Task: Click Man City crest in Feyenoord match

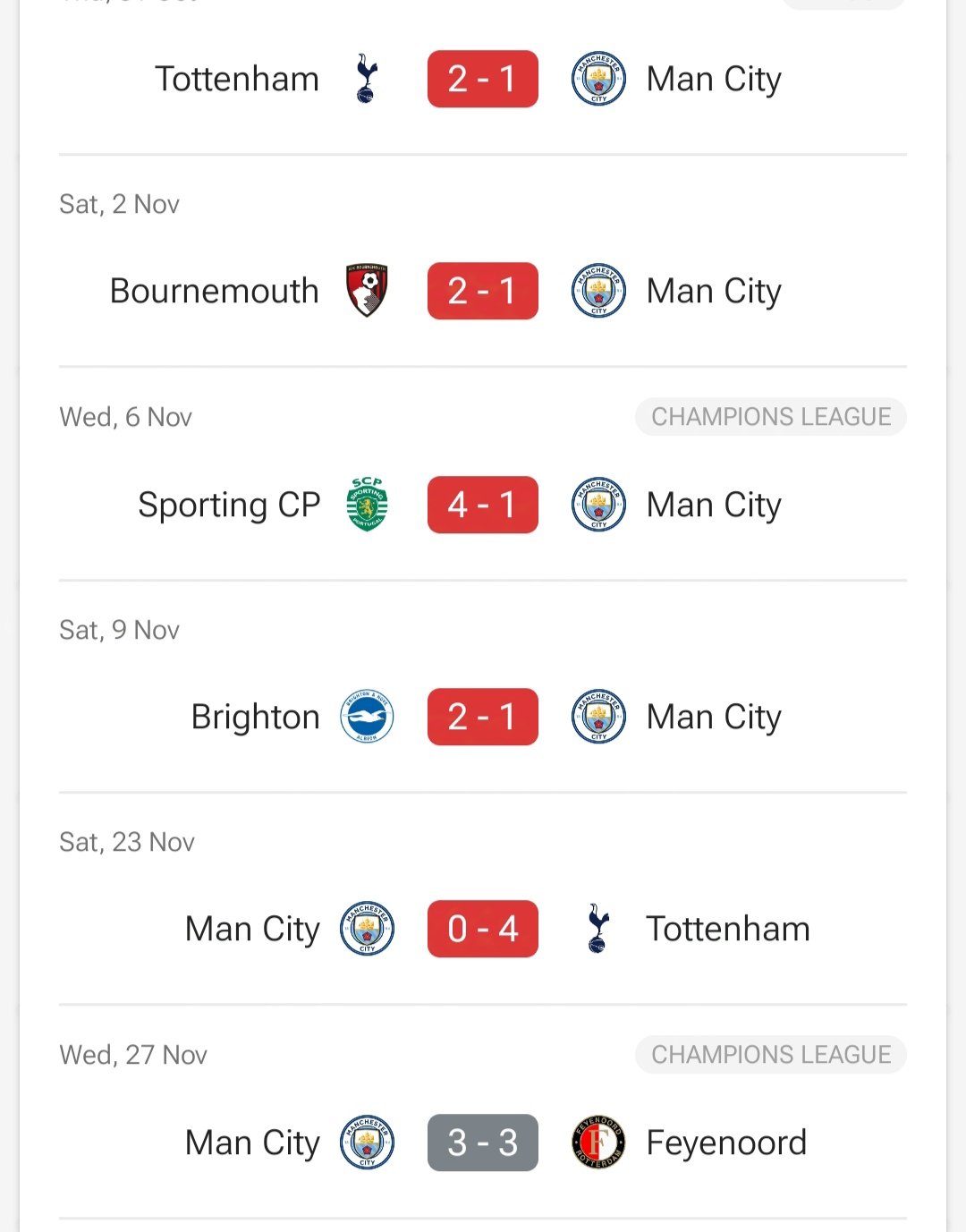Action: pos(367,1143)
